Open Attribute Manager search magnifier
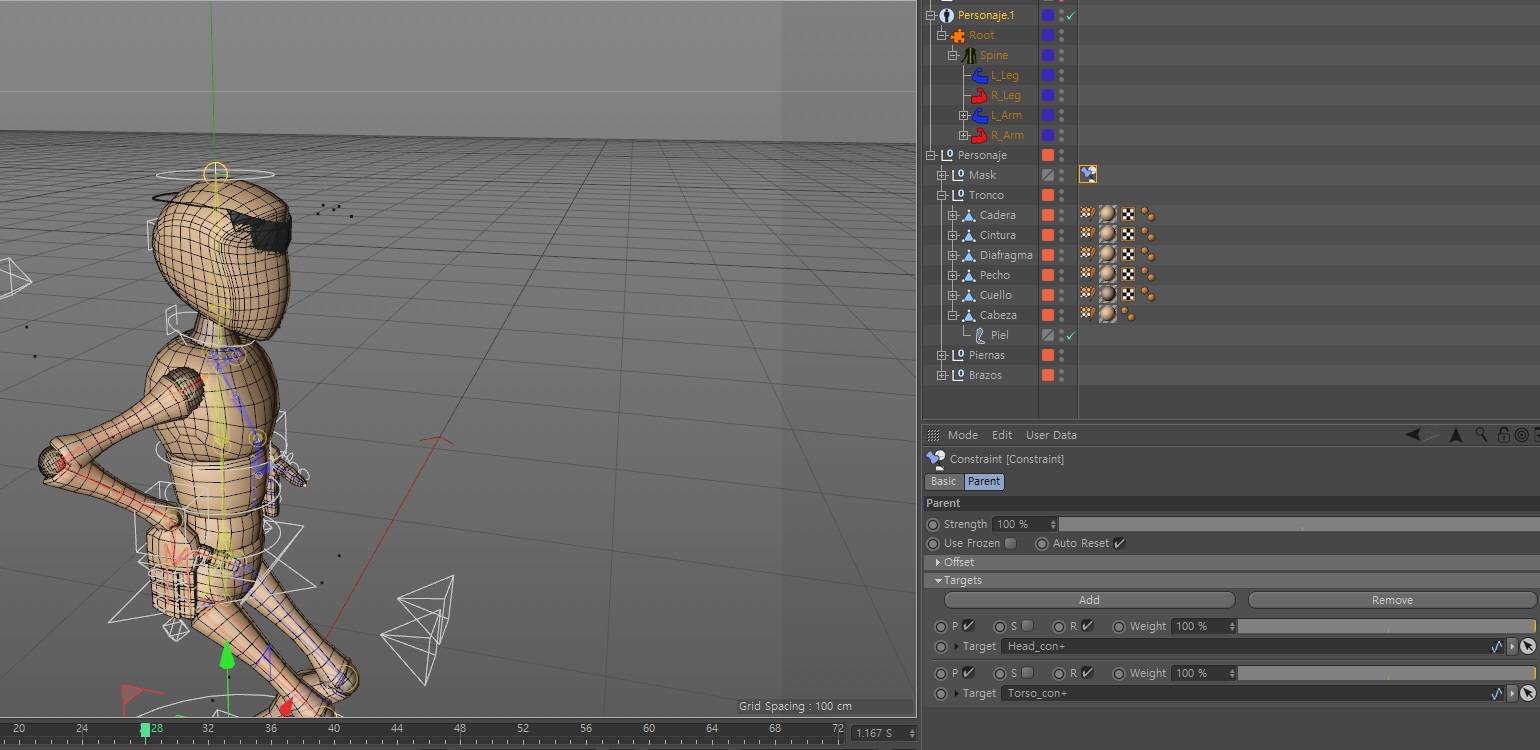 pos(1481,434)
